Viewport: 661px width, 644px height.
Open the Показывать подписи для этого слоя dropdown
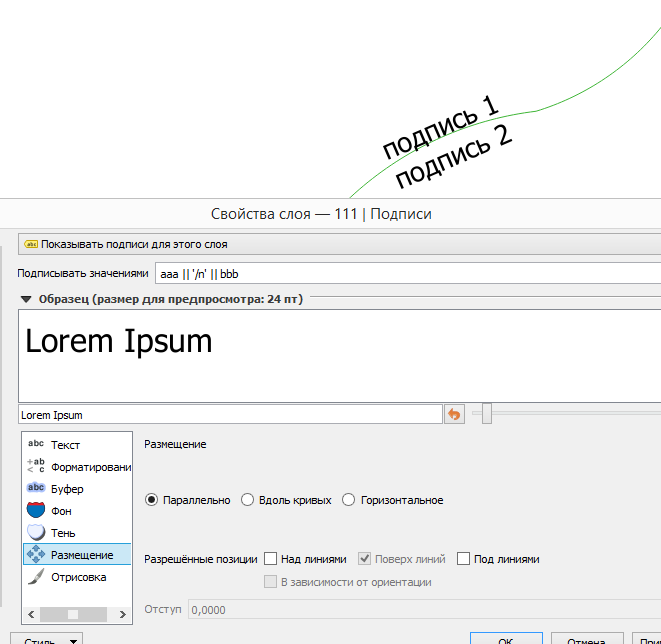[x=340, y=244]
